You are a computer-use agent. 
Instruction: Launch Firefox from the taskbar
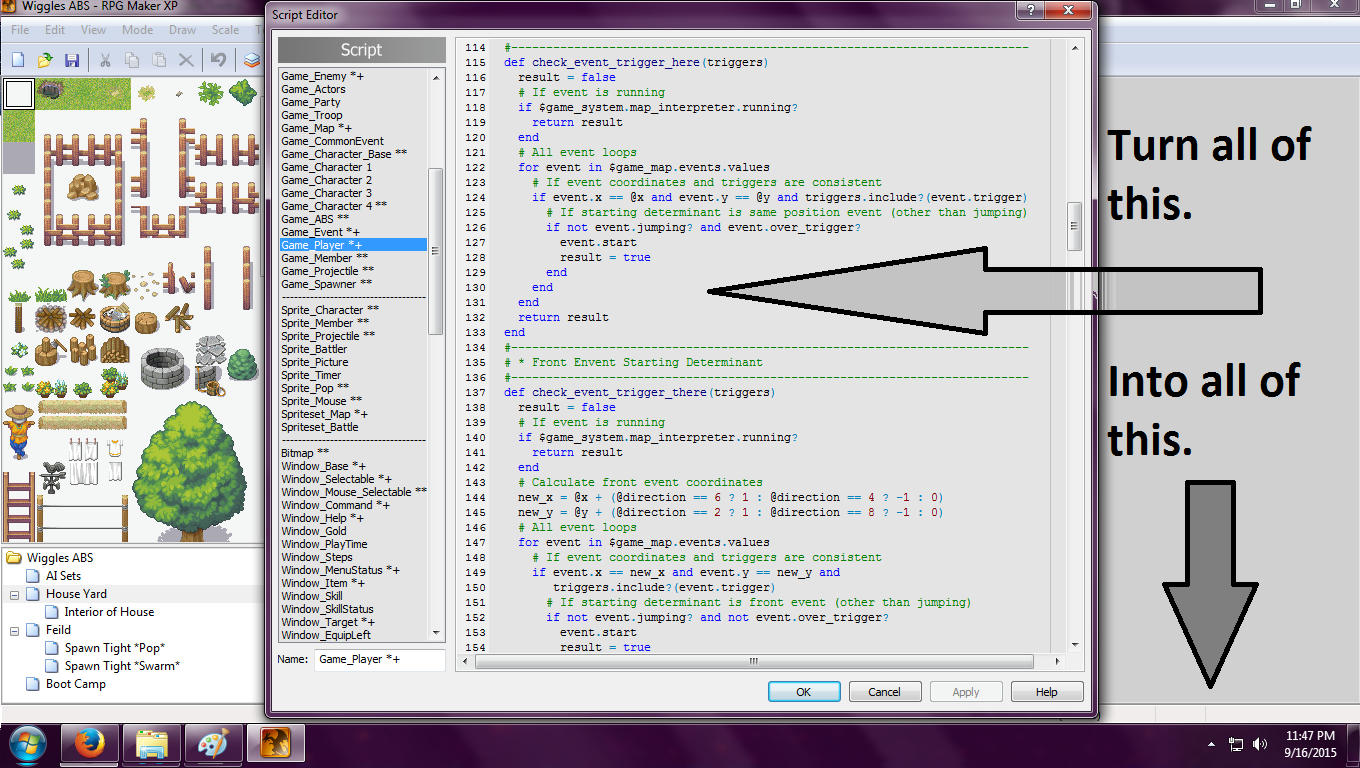(x=90, y=744)
